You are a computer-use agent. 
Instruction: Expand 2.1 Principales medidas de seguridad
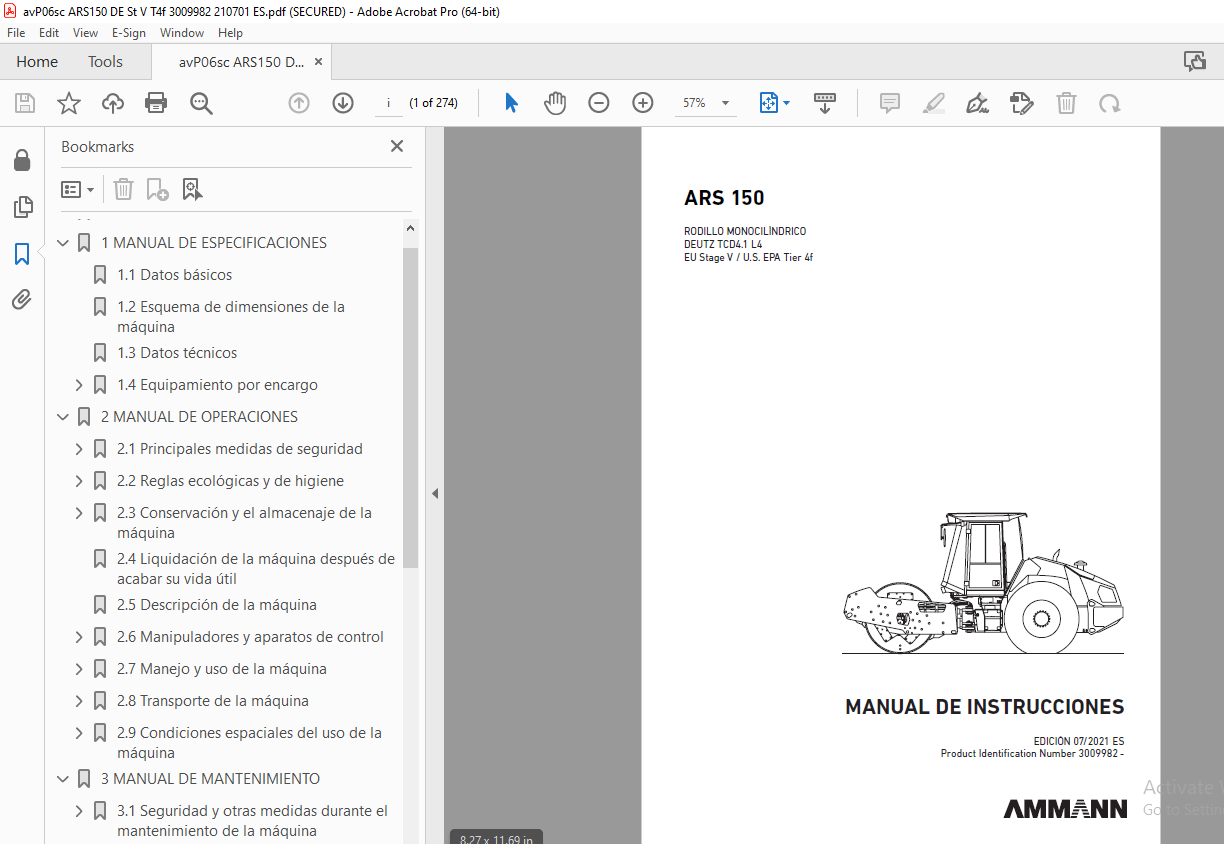(x=79, y=449)
